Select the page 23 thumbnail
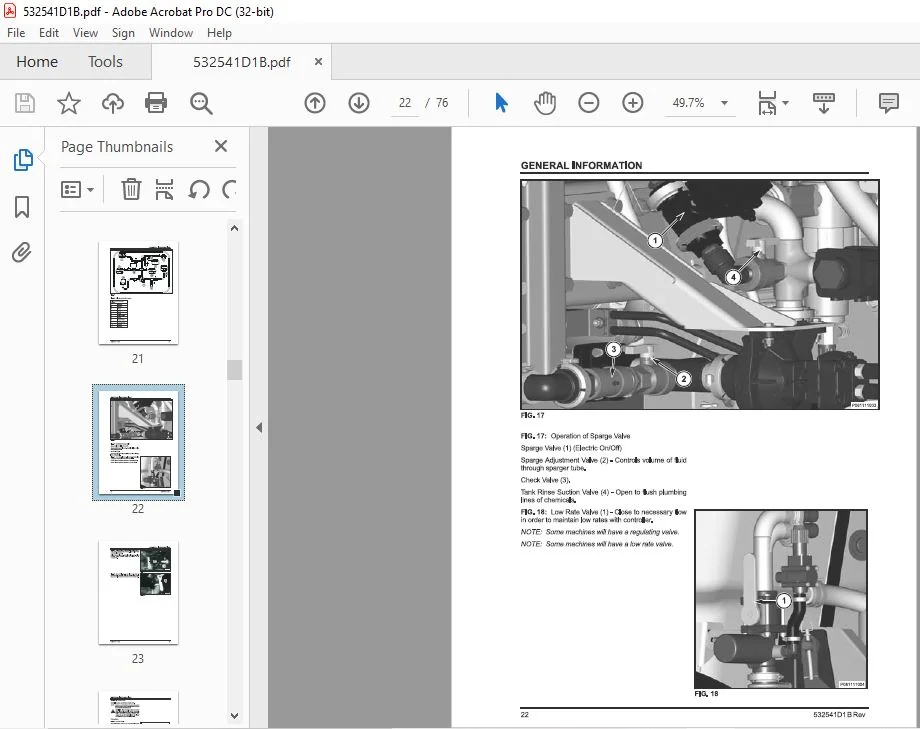Image resolution: width=920 pixels, height=729 pixels. pos(138,593)
